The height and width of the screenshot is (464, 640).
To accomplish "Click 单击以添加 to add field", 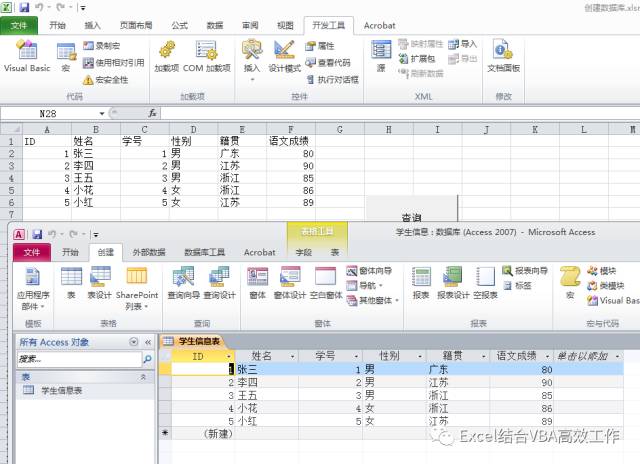I will pos(588,356).
